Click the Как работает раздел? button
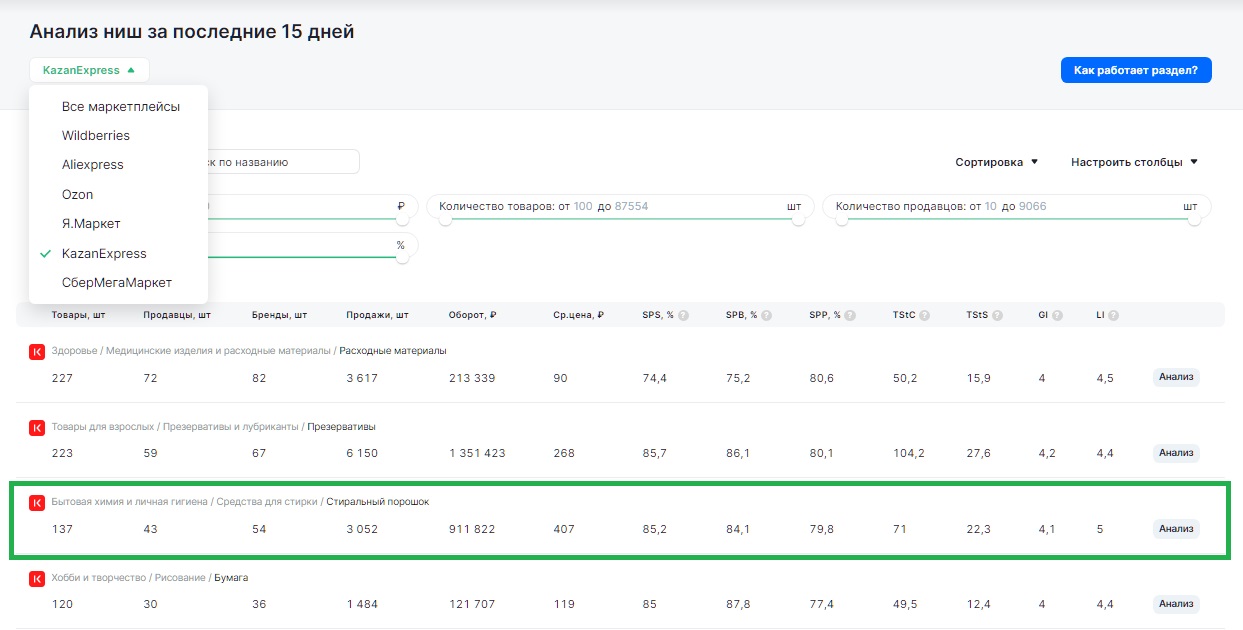The image size is (1243, 630). (1135, 70)
